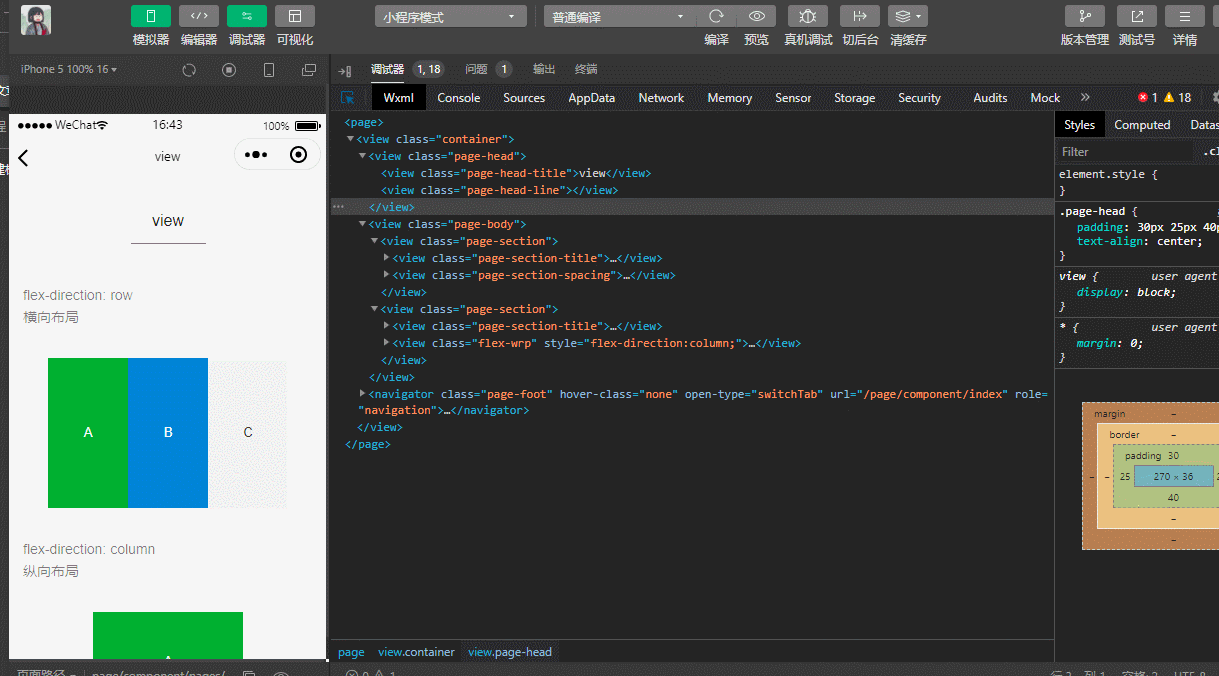Open the iPhone 5 100% 16 device dropdown

(69, 70)
